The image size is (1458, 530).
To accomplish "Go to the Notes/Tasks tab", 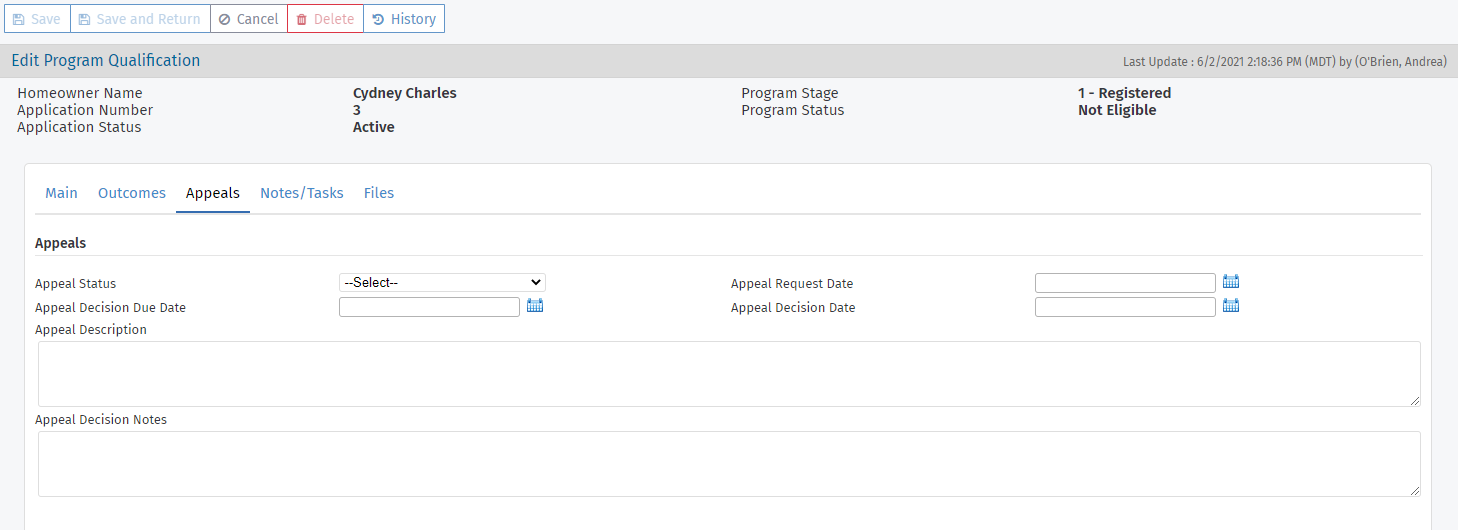I will click(302, 193).
